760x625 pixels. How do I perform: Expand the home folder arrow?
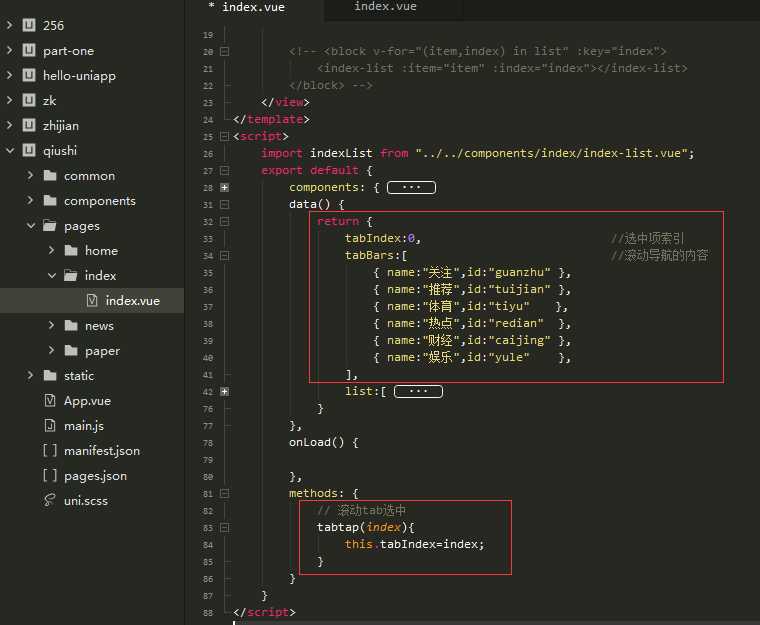tap(51, 250)
